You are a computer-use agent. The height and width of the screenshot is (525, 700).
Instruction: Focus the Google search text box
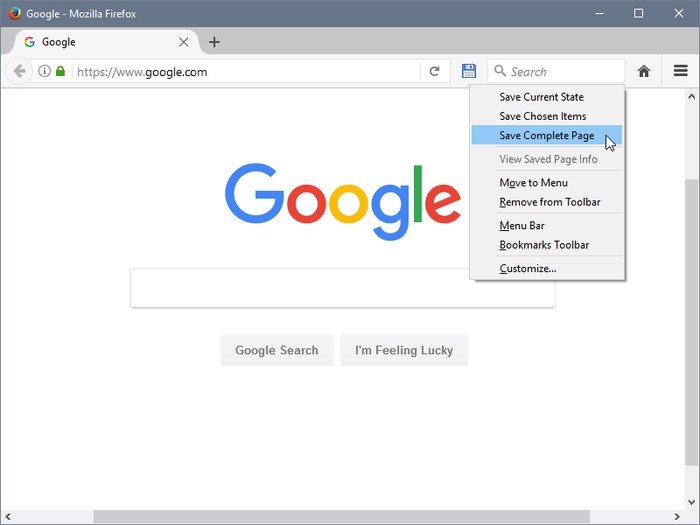point(343,288)
